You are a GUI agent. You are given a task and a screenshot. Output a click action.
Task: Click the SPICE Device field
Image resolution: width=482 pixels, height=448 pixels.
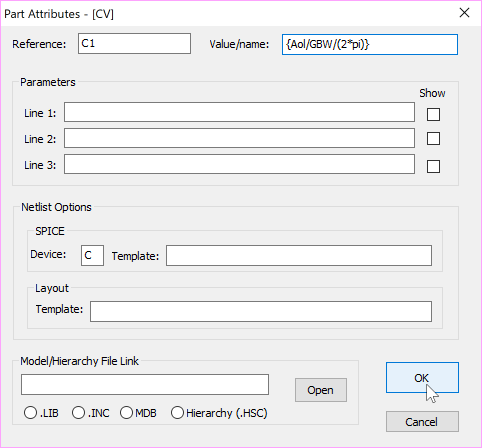coord(92,255)
